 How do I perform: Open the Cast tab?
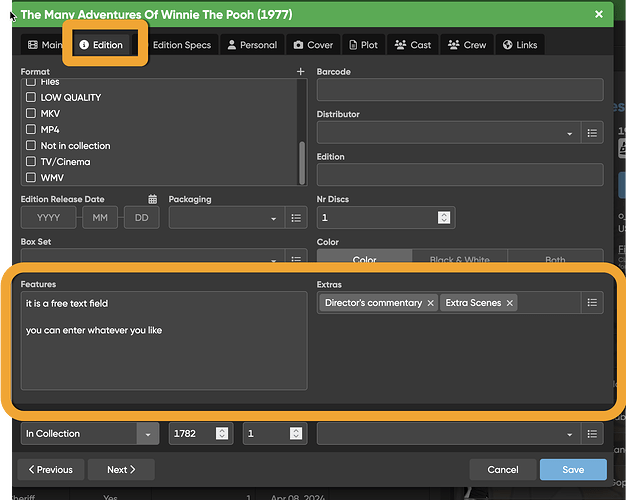click(413, 45)
